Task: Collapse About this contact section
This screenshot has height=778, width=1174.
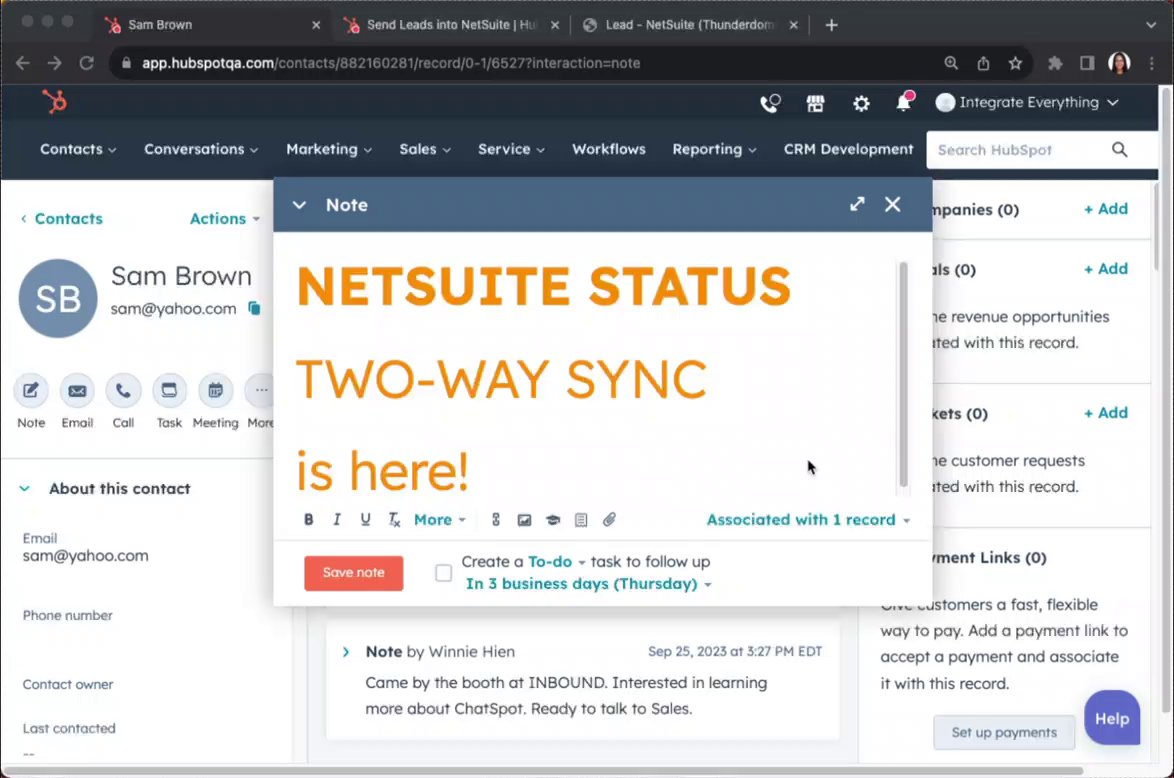Action: pos(25,488)
